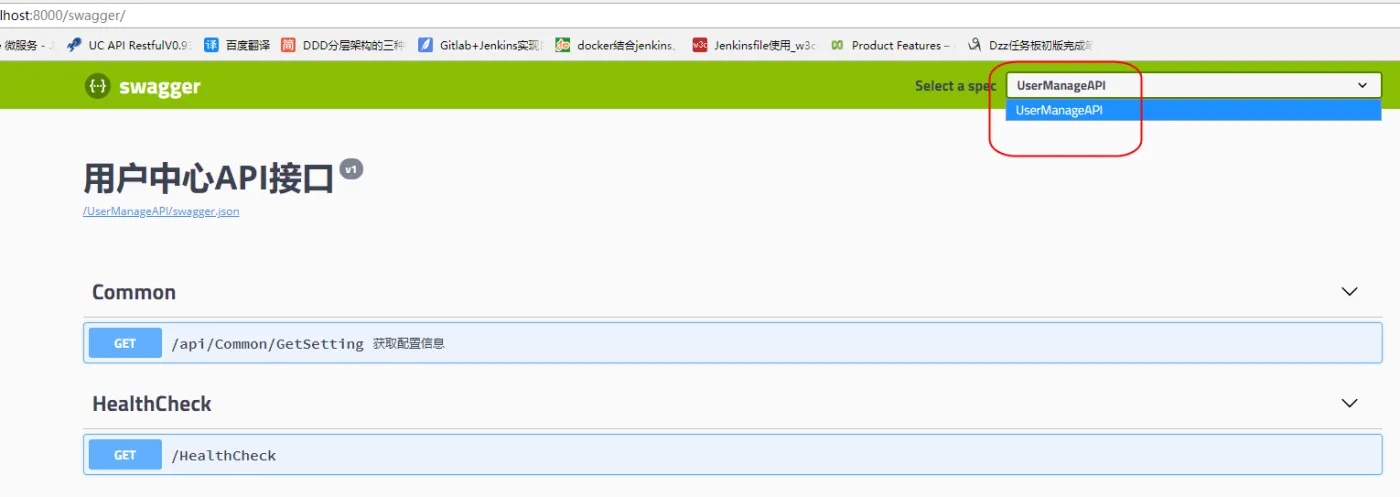
Task: Expand the /api/Common/GetSetting endpoint path
Action: 268,343
